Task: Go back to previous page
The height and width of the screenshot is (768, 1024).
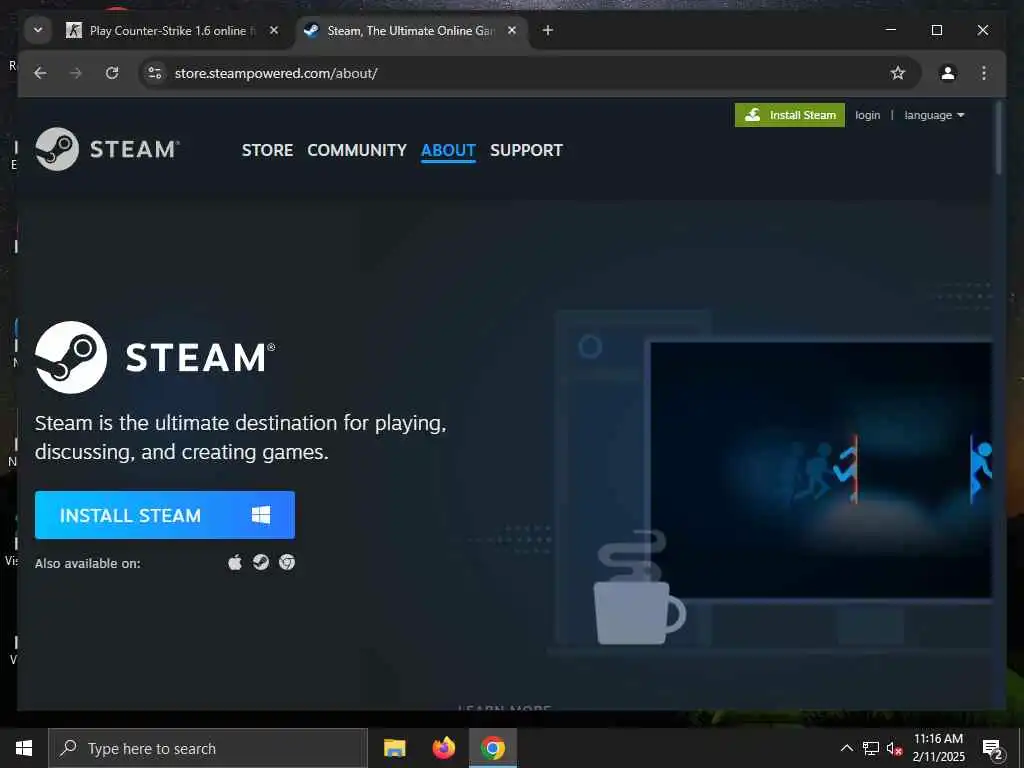Action: (40, 73)
